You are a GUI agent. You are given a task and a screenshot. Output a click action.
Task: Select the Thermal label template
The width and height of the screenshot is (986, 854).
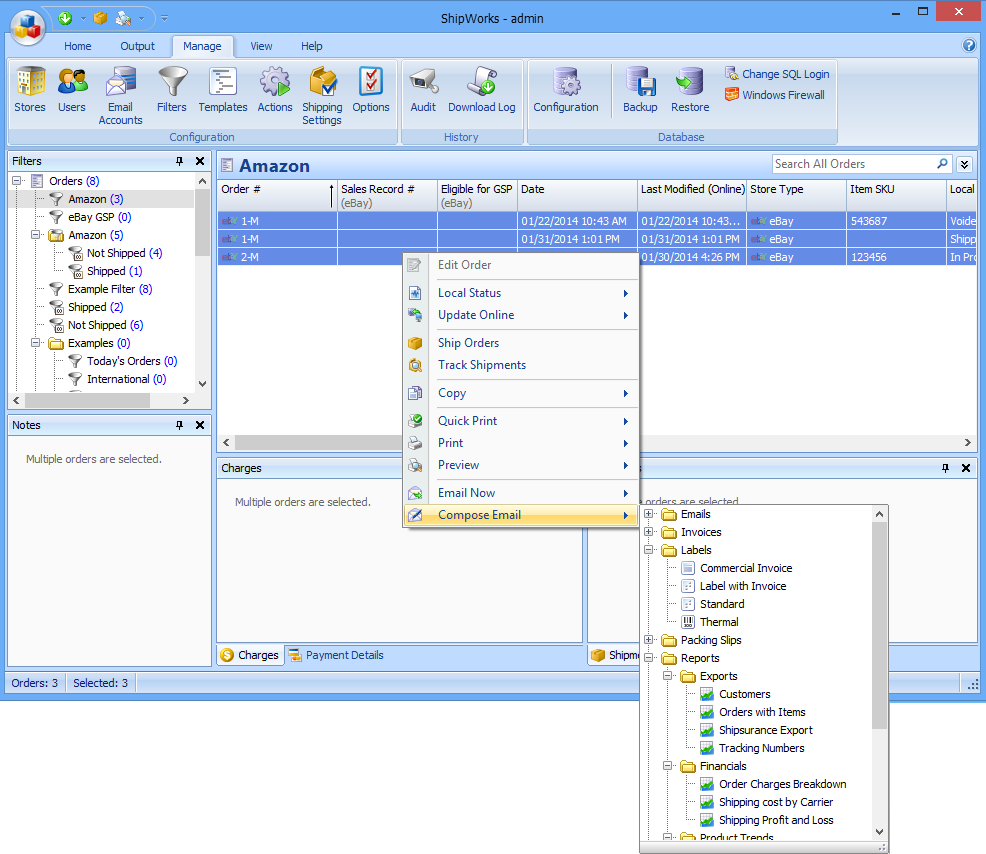point(719,622)
